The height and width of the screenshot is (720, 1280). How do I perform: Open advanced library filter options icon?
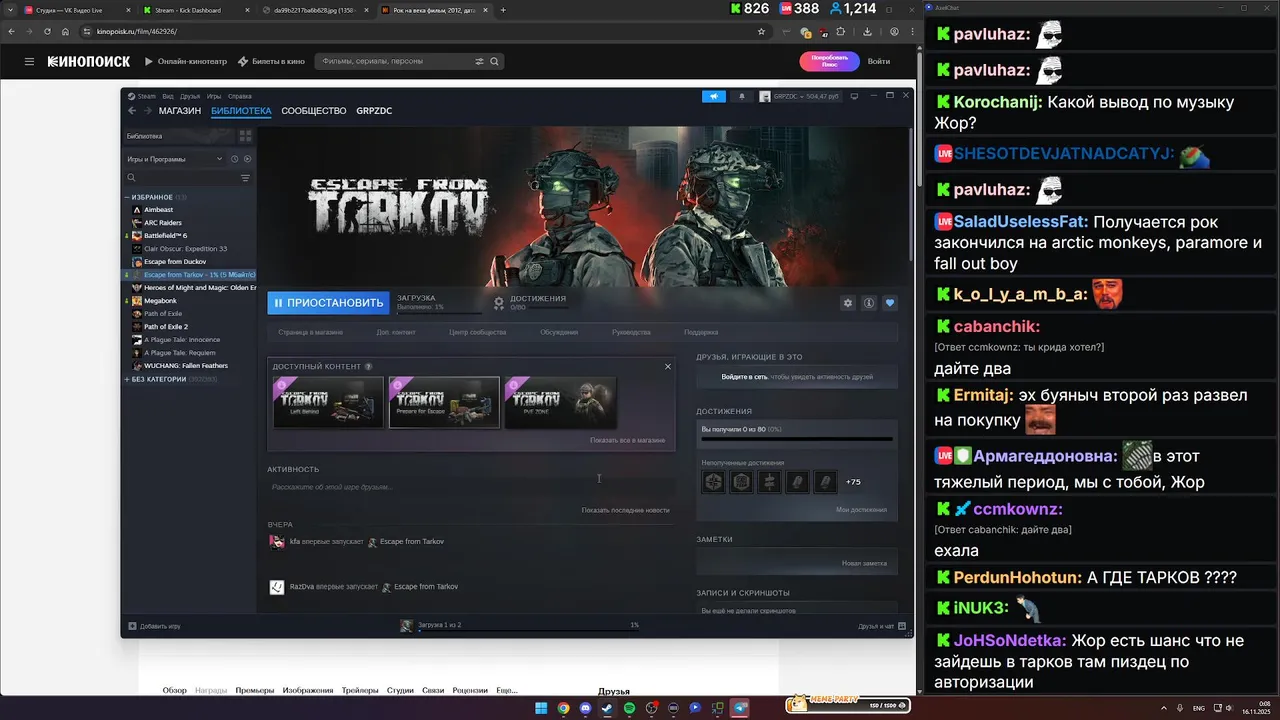point(245,178)
